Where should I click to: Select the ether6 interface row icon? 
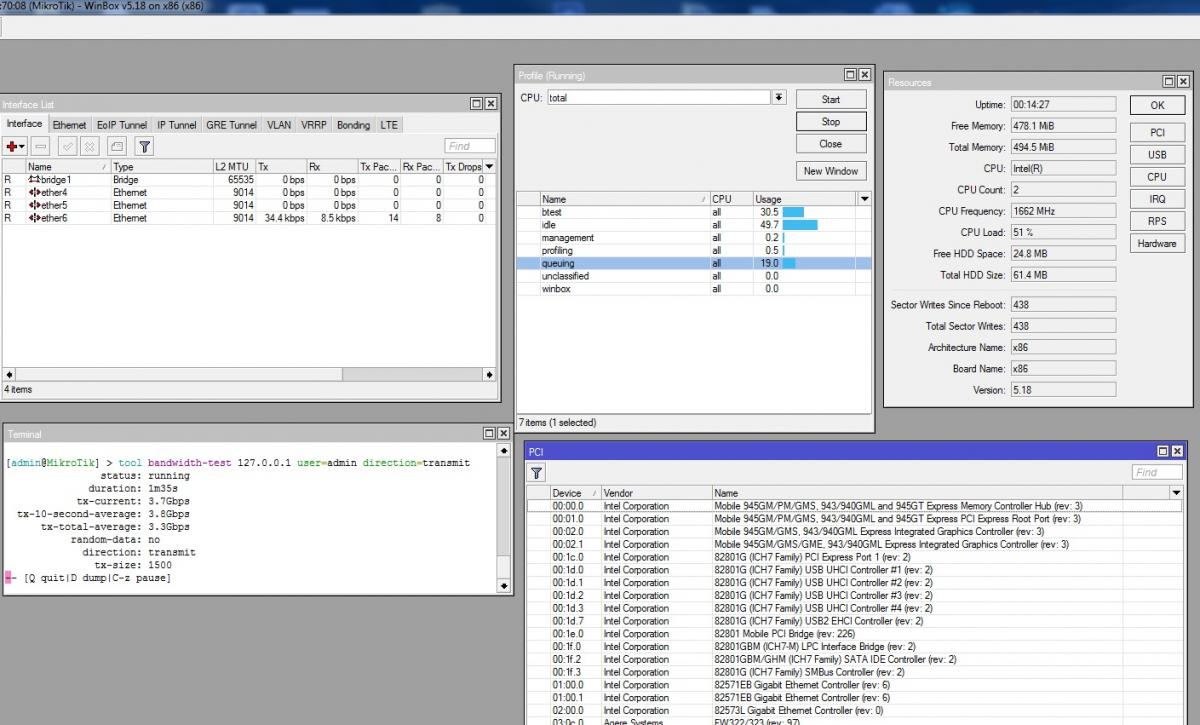pyautogui.click(x=34, y=218)
